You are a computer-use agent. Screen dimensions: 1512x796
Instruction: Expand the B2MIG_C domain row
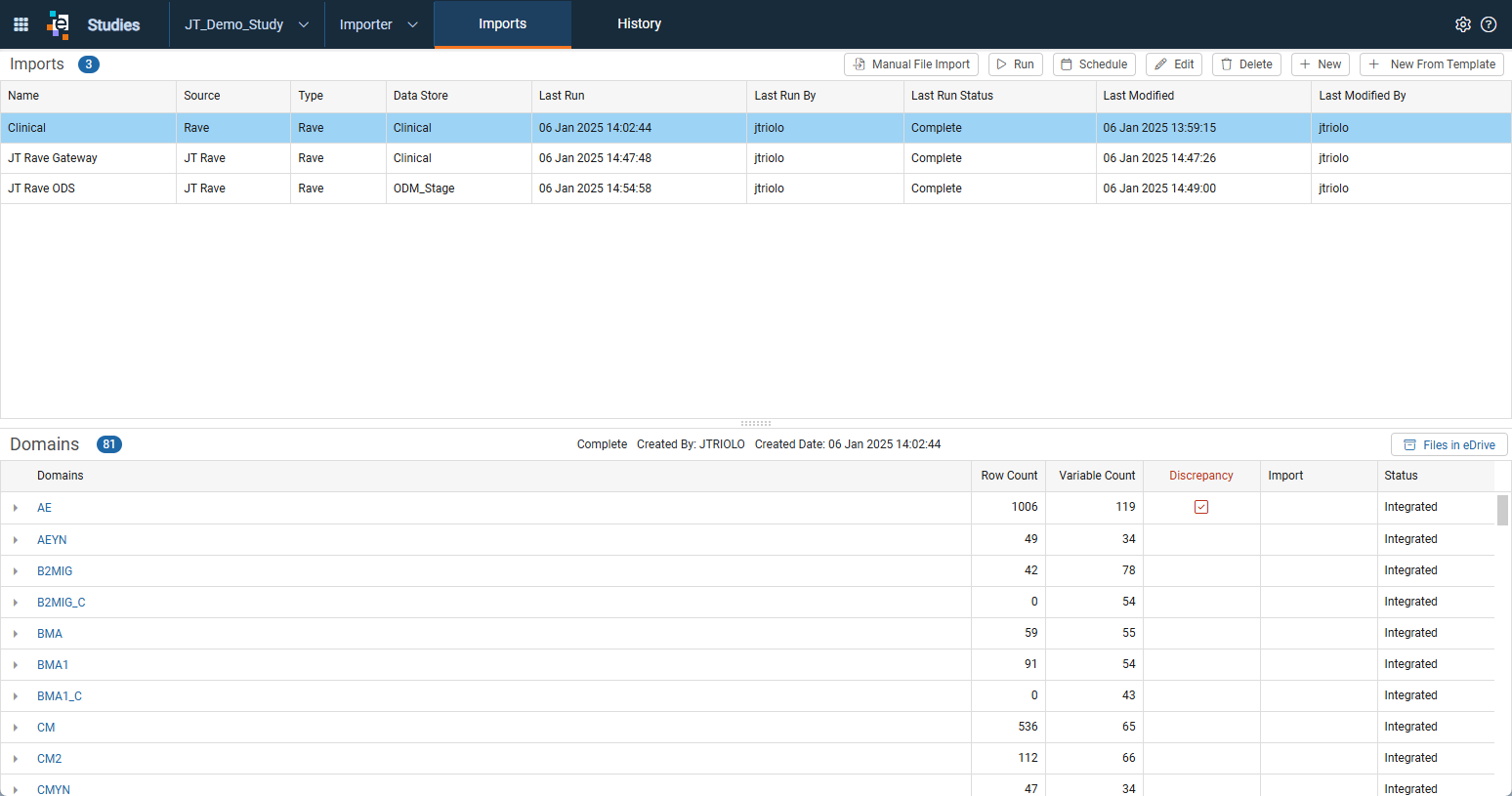point(16,603)
